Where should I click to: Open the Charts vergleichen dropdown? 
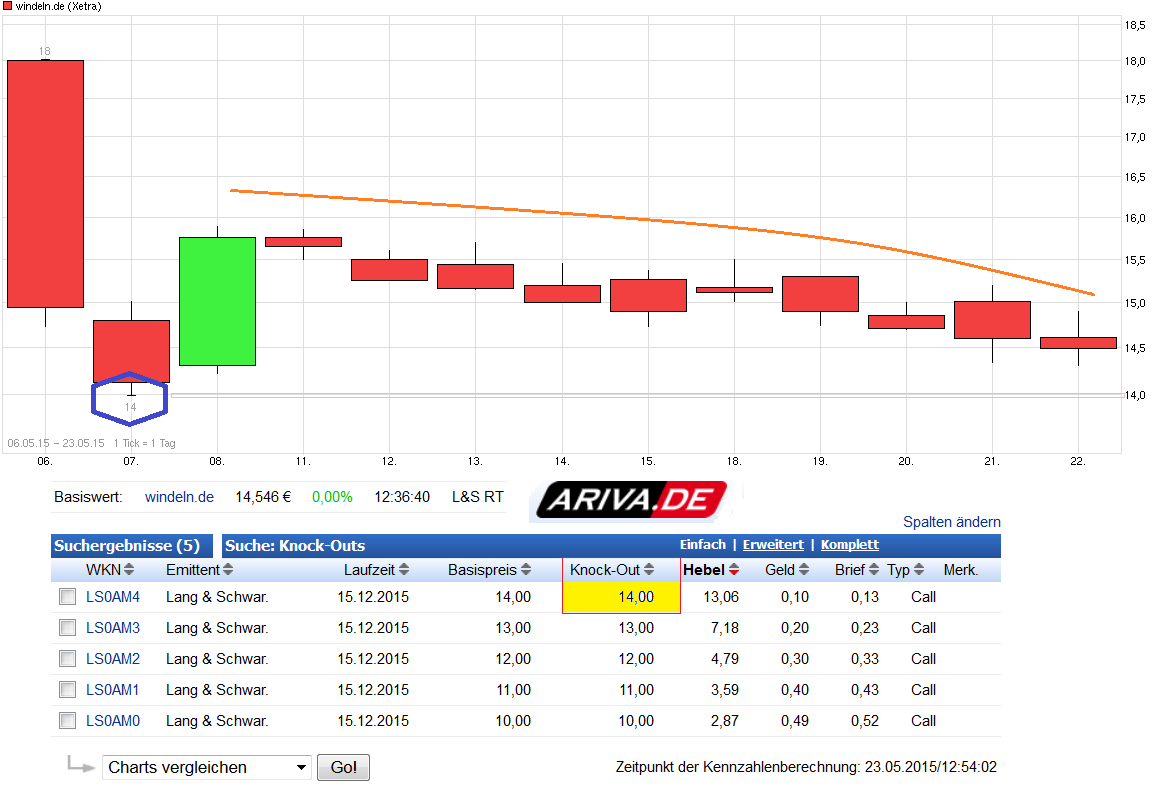pyautogui.click(x=206, y=766)
